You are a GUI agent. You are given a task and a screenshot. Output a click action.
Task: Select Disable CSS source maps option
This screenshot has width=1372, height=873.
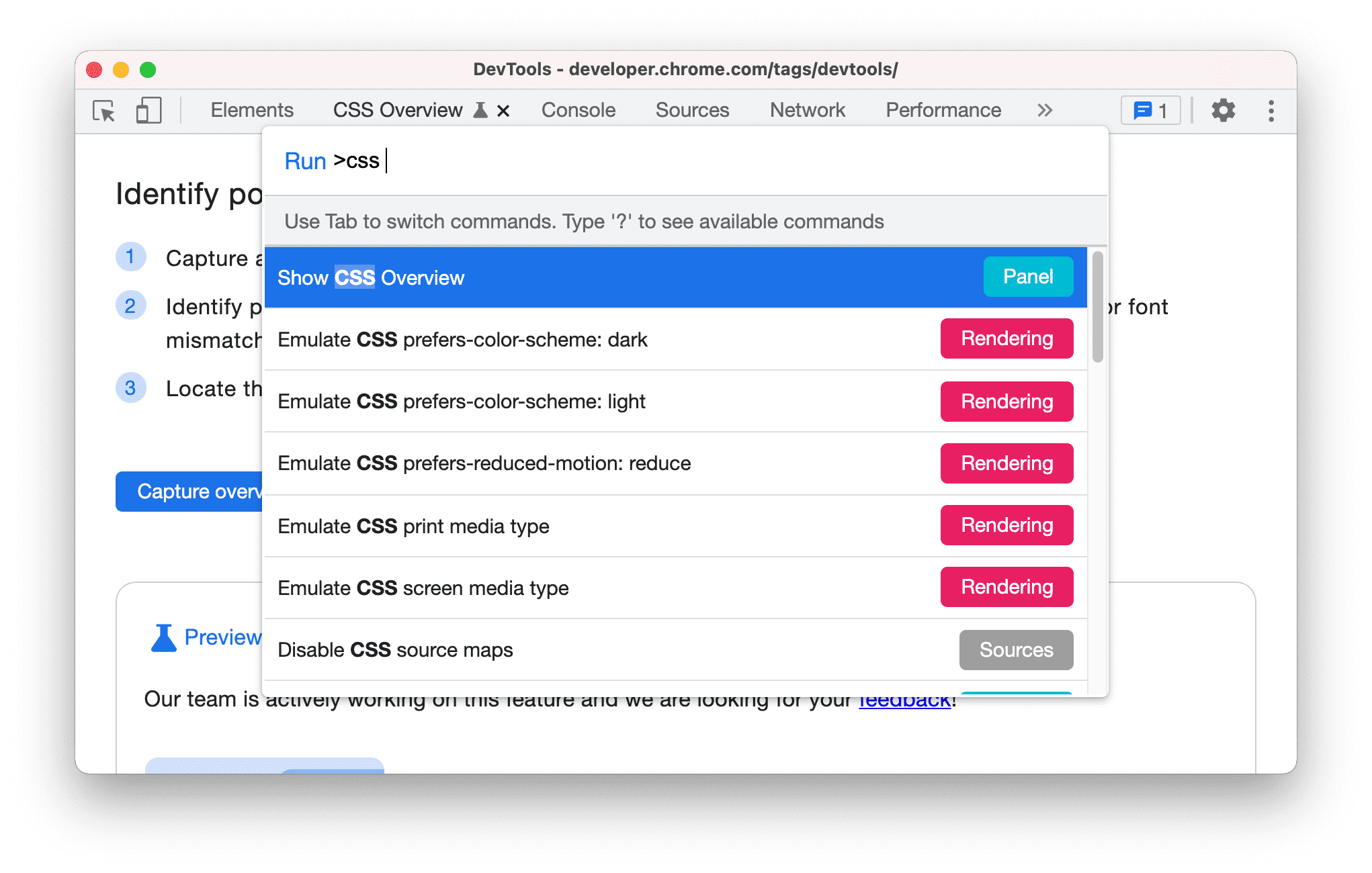point(670,649)
